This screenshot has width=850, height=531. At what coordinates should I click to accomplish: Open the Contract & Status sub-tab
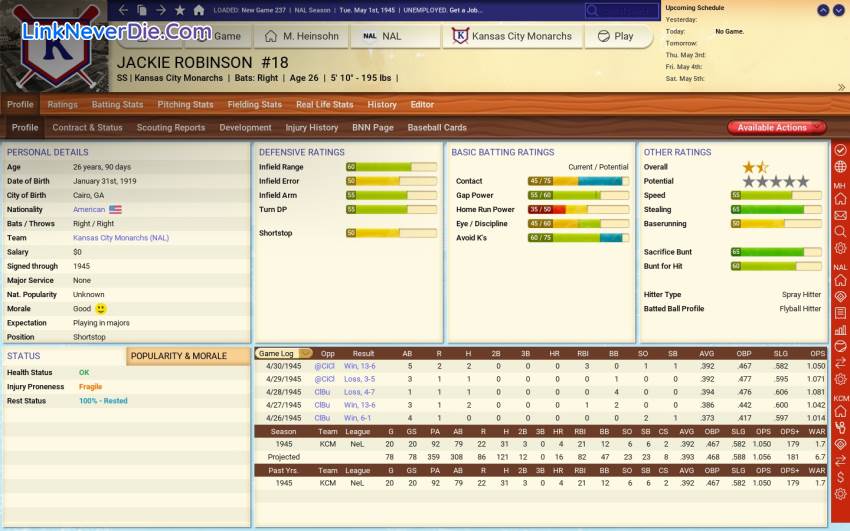tap(87, 127)
